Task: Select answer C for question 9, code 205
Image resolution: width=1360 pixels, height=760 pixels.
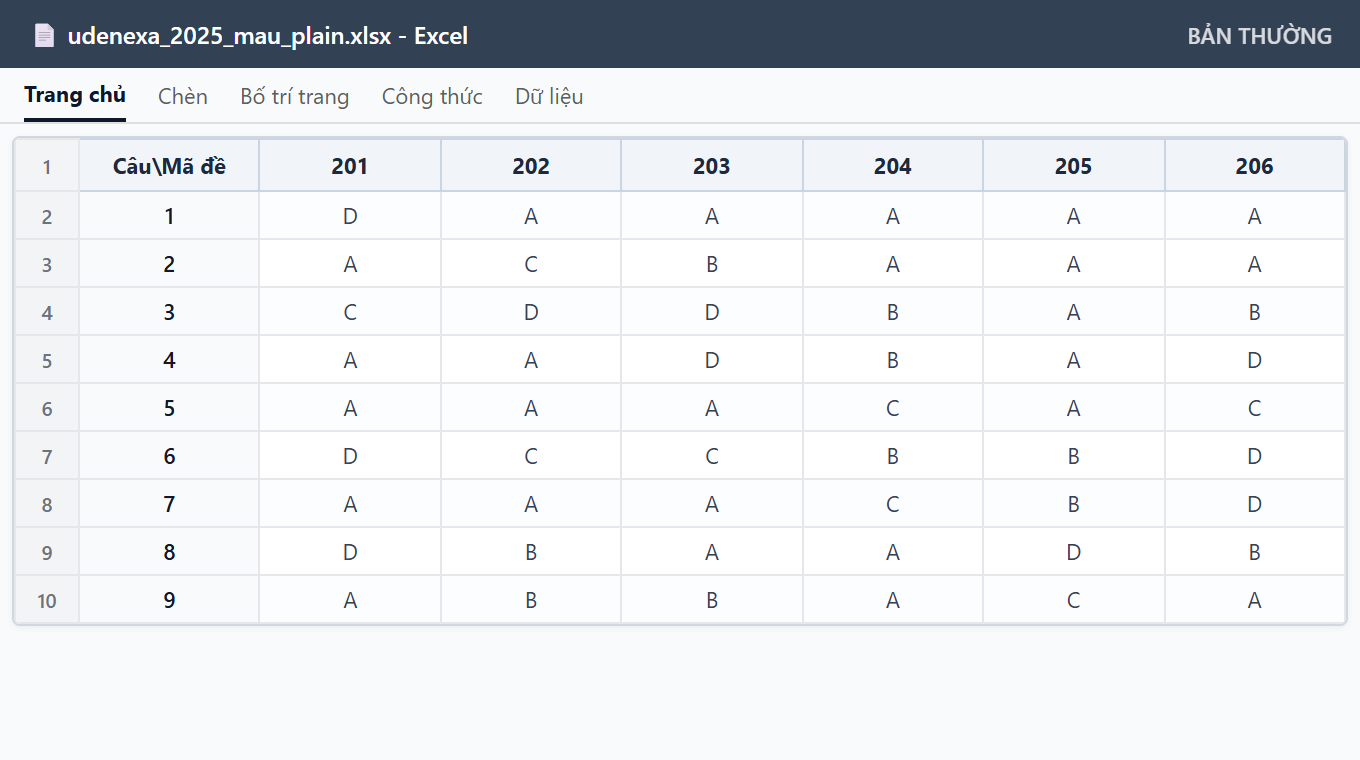Action: 1074,600
